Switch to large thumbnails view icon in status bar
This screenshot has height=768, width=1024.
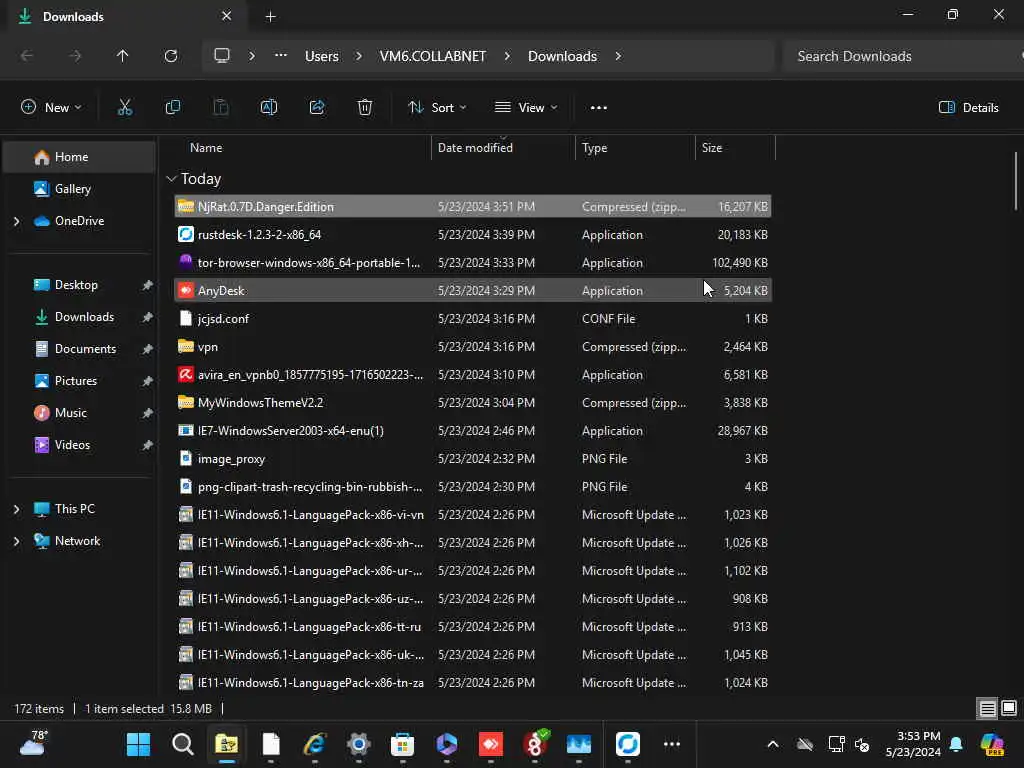1009,709
